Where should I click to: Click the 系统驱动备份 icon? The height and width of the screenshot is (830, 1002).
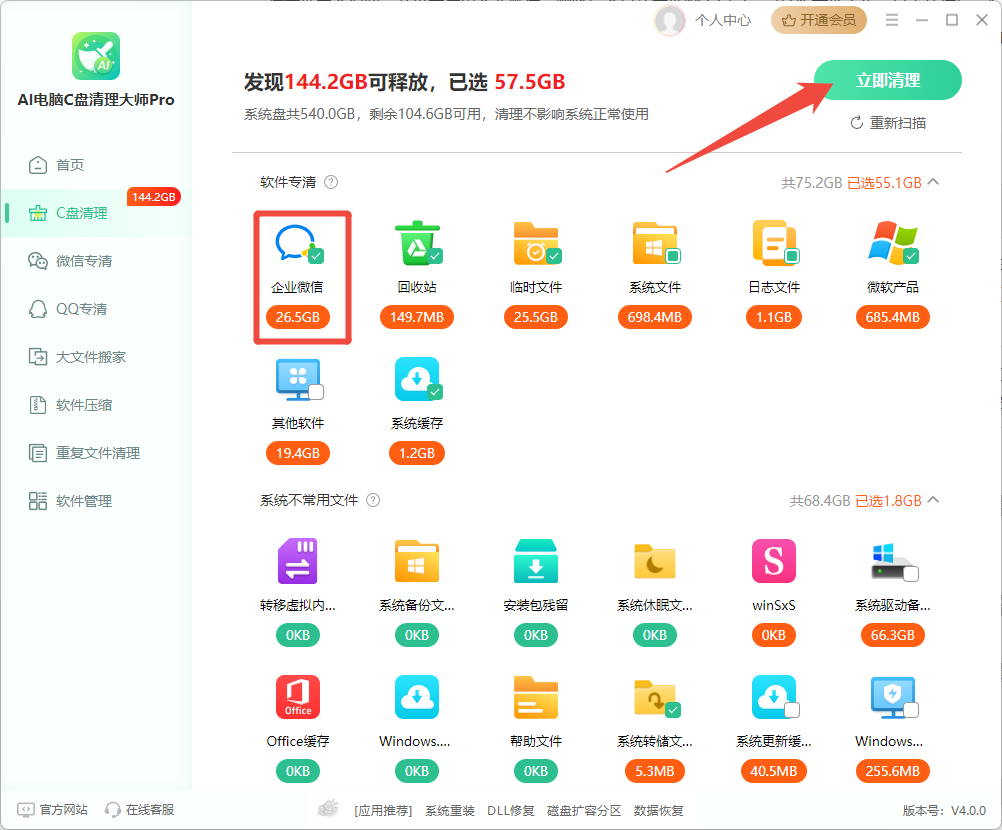pyautogui.click(x=891, y=560)
